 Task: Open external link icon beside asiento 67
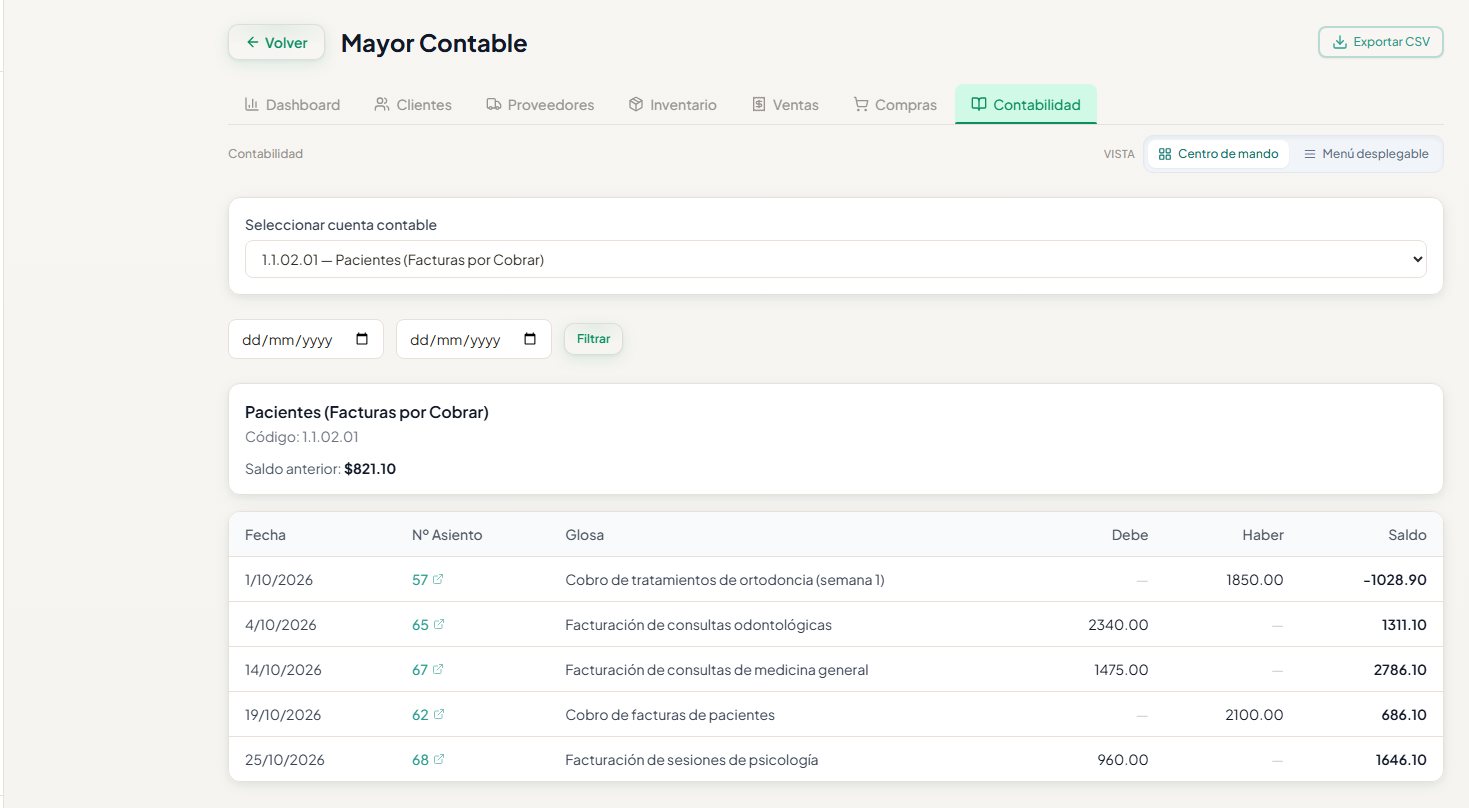pos(438,669)
